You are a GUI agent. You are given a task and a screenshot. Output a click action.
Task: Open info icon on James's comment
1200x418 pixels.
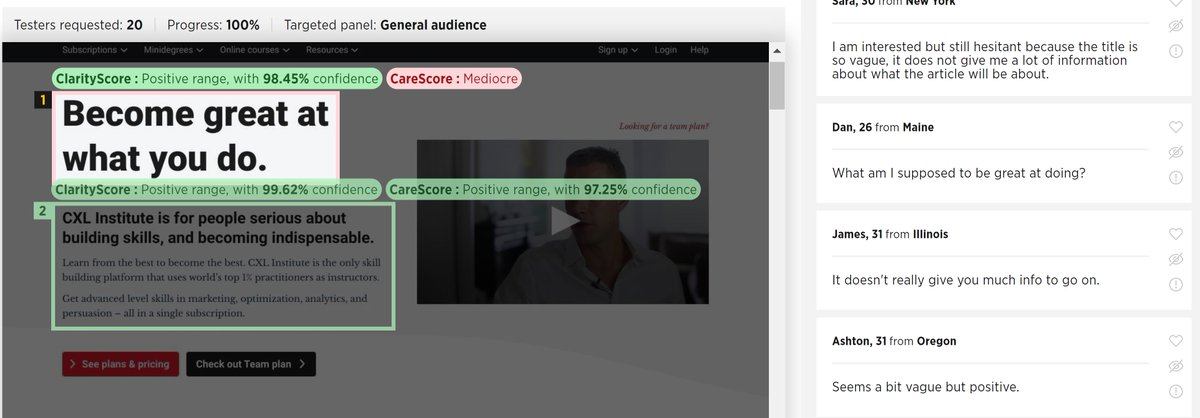[x=1176, y=285]
